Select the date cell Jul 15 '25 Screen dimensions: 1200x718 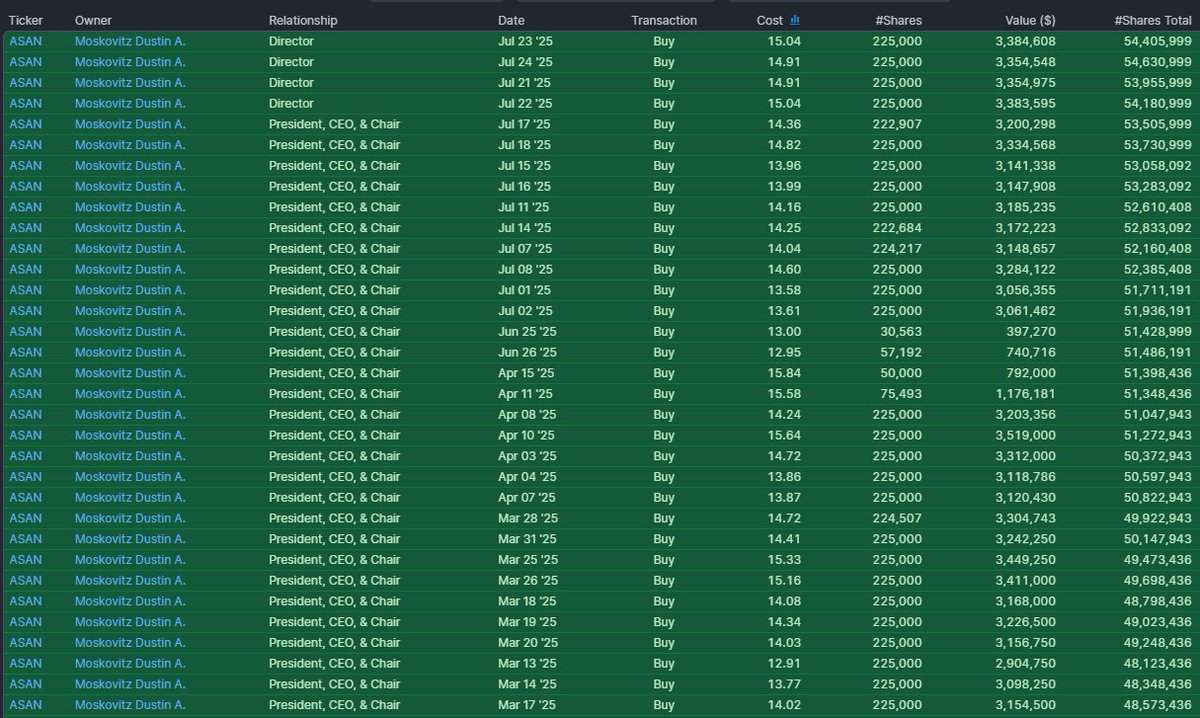pos(525,166)
